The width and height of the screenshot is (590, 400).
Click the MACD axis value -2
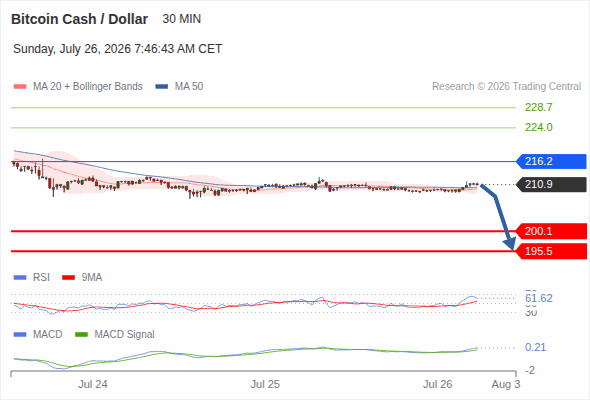tap(530, 371)
